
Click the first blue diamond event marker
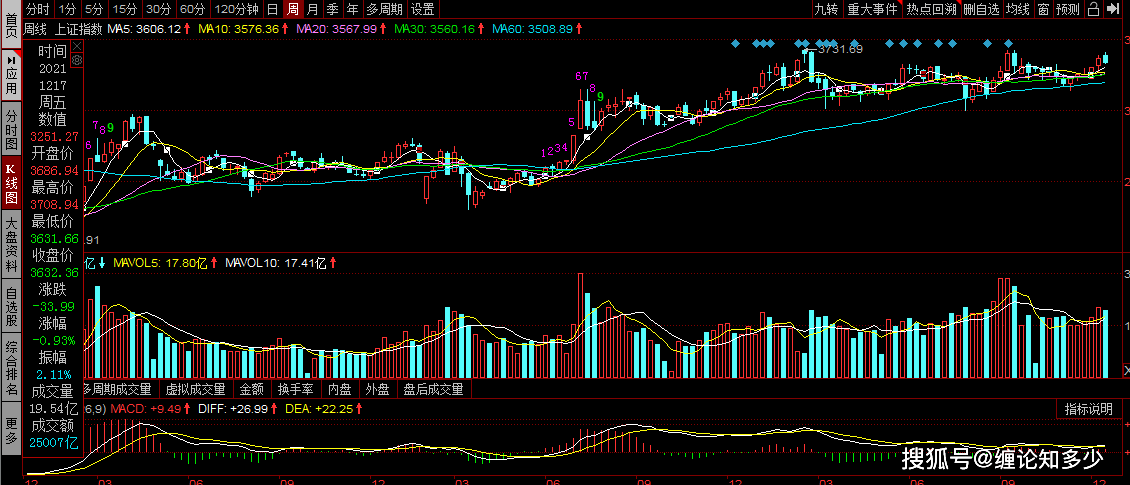[735, 43]
